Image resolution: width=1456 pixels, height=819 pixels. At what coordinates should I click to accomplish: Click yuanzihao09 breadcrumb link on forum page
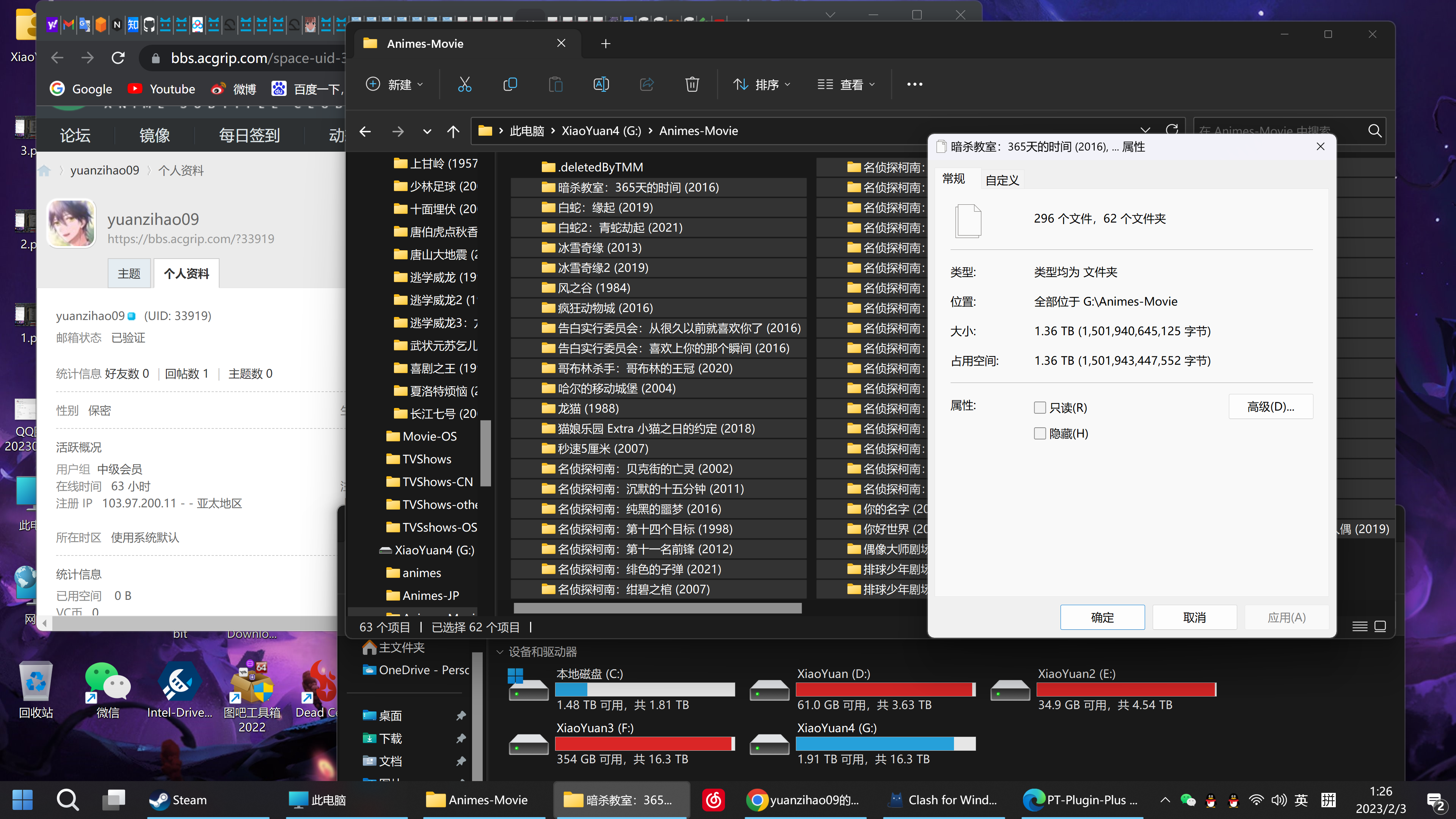[105, 170]
